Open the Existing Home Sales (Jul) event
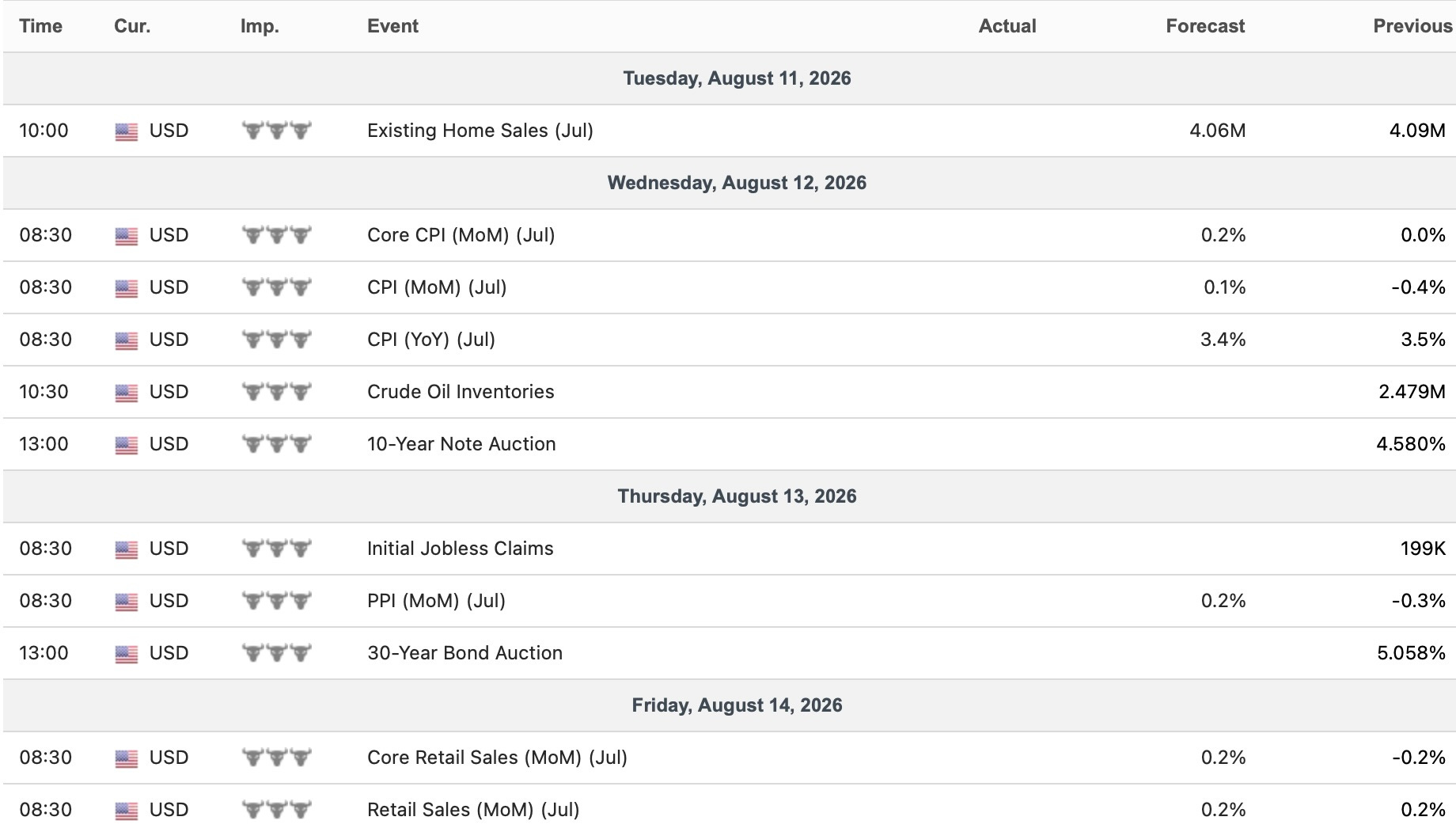Screen dimensions: 1456x832 coord(480,131)
